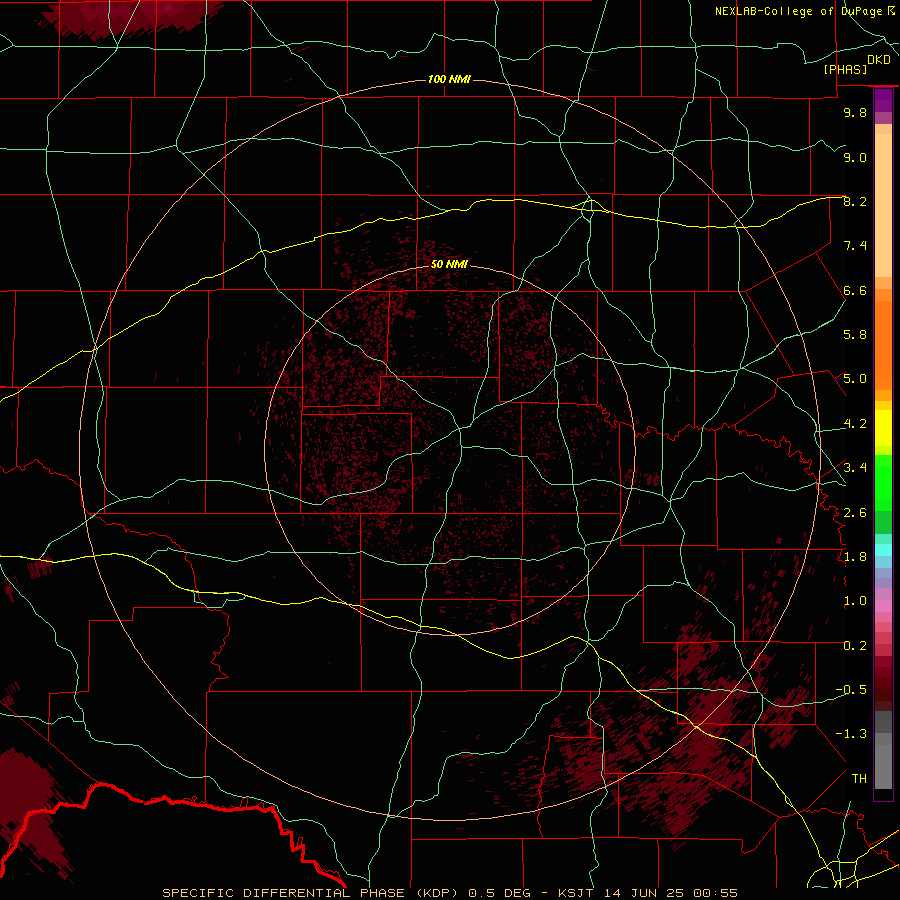Click the 5.0 scale value
This screenshot has width=900, height=900.
point(855,379)
